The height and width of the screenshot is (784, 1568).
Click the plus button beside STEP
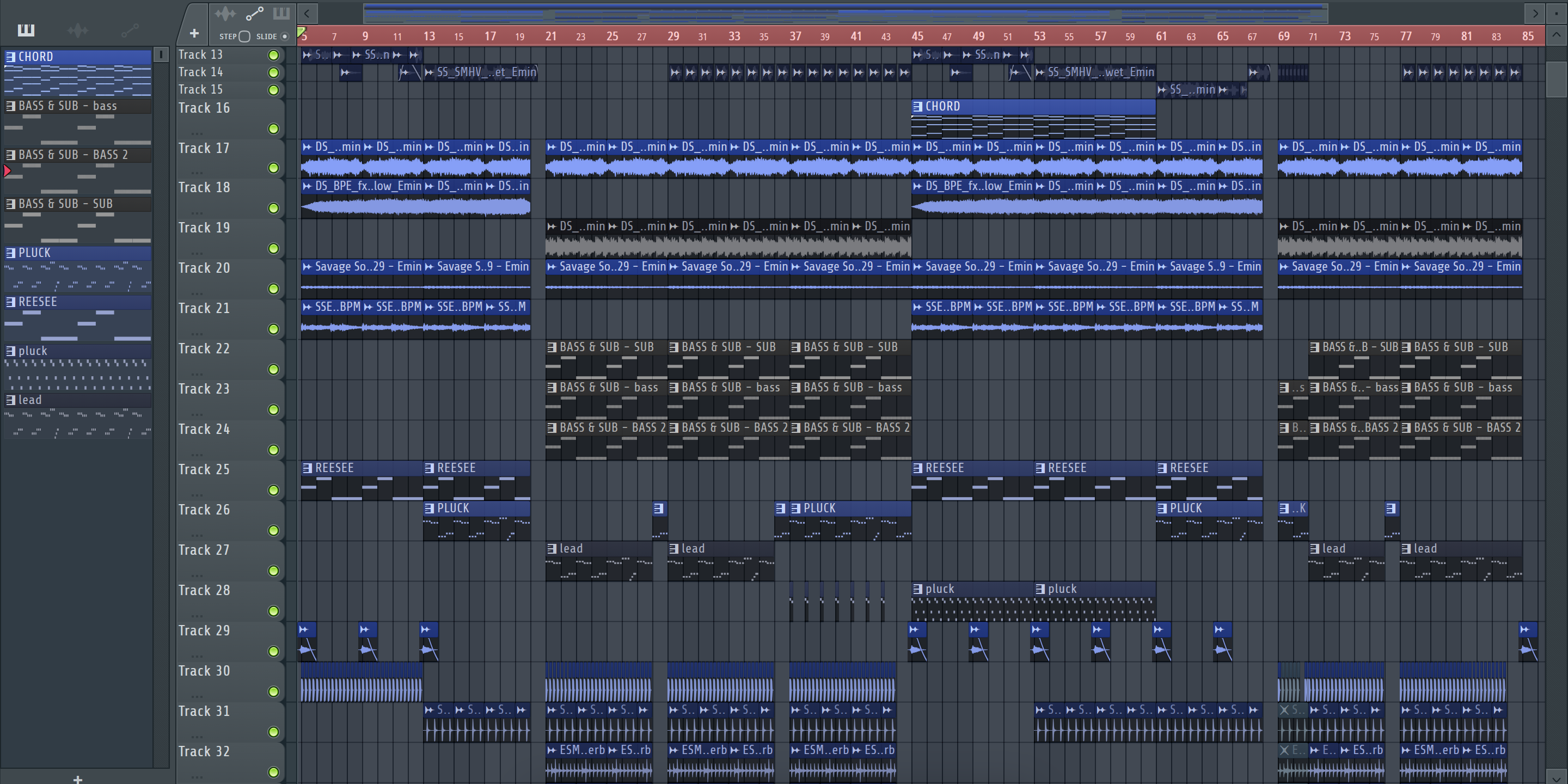click(194, 33)
